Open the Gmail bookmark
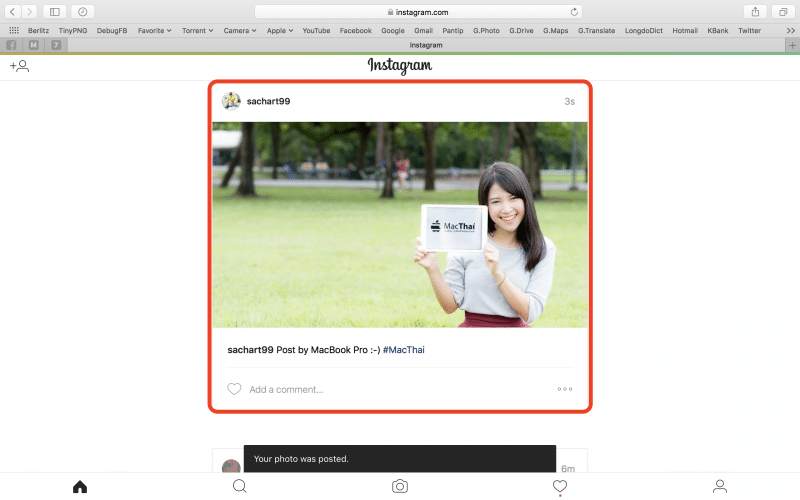800x500 pixels. 423,31
